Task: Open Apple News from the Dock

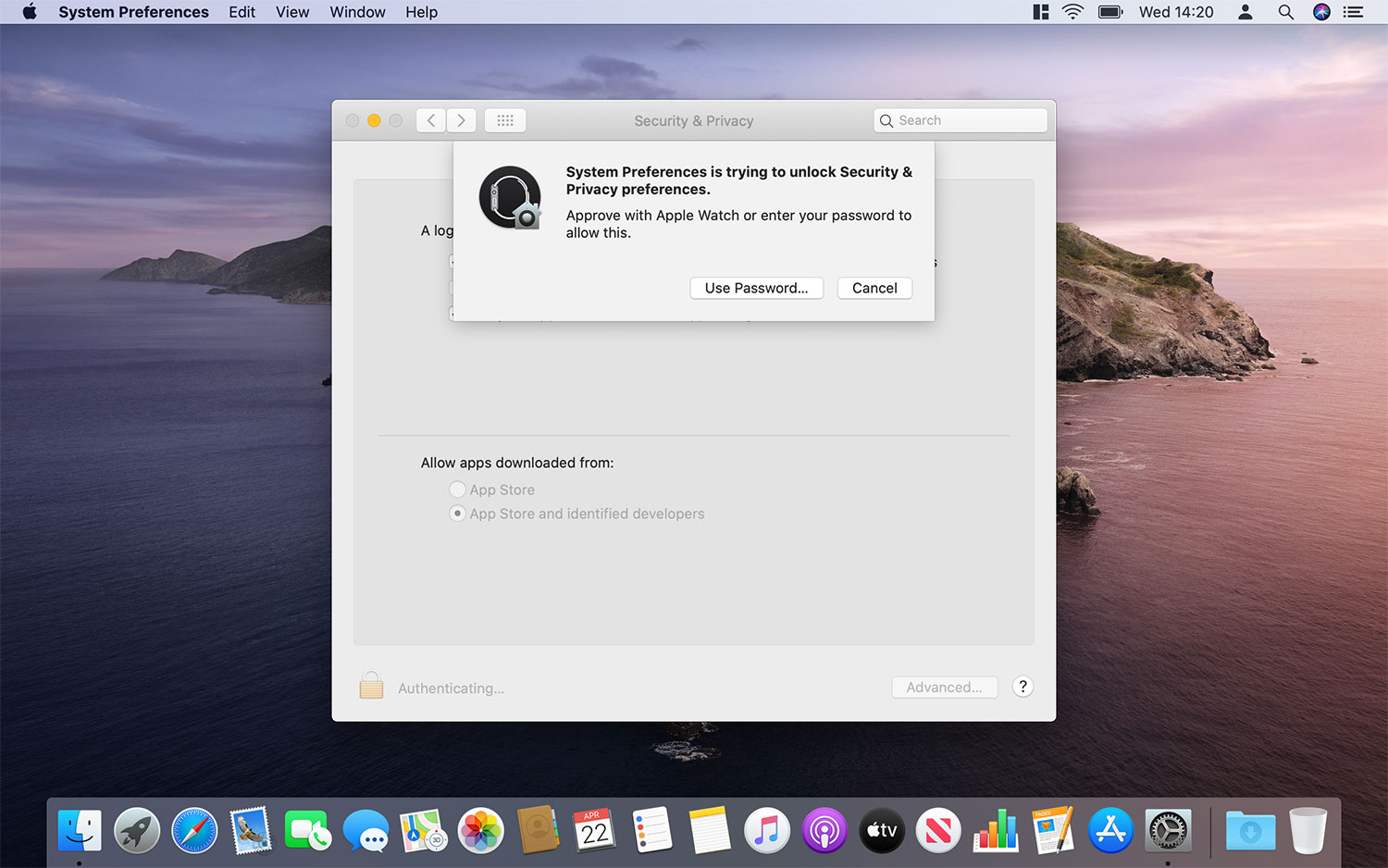Action: [938, 830]
